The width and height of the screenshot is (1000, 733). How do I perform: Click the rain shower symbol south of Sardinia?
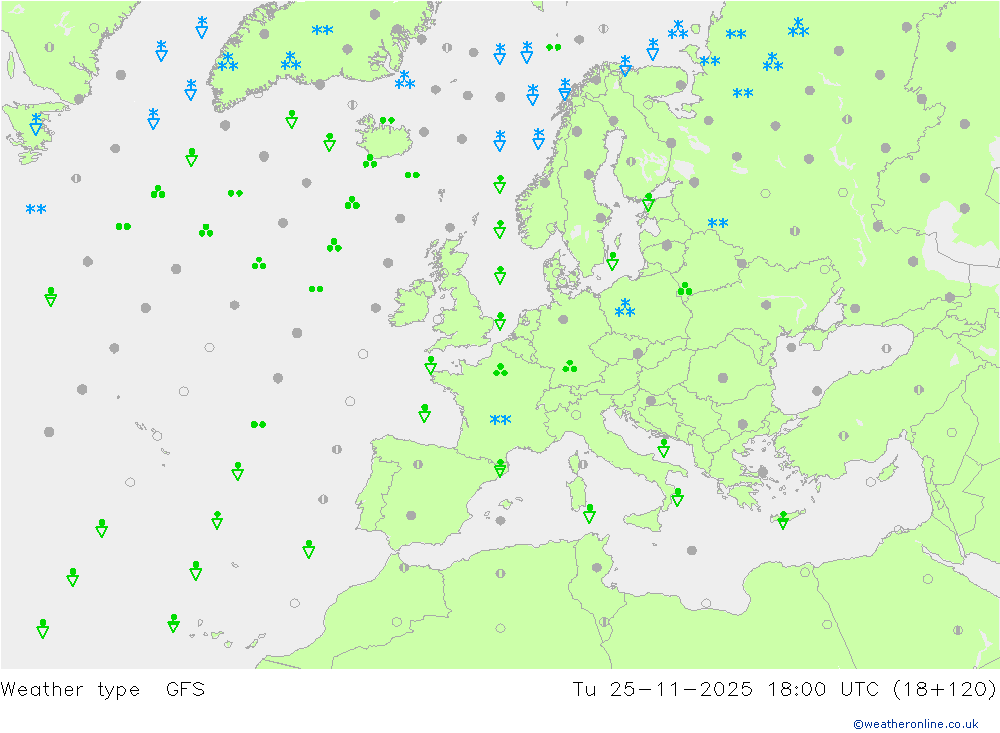590,514
